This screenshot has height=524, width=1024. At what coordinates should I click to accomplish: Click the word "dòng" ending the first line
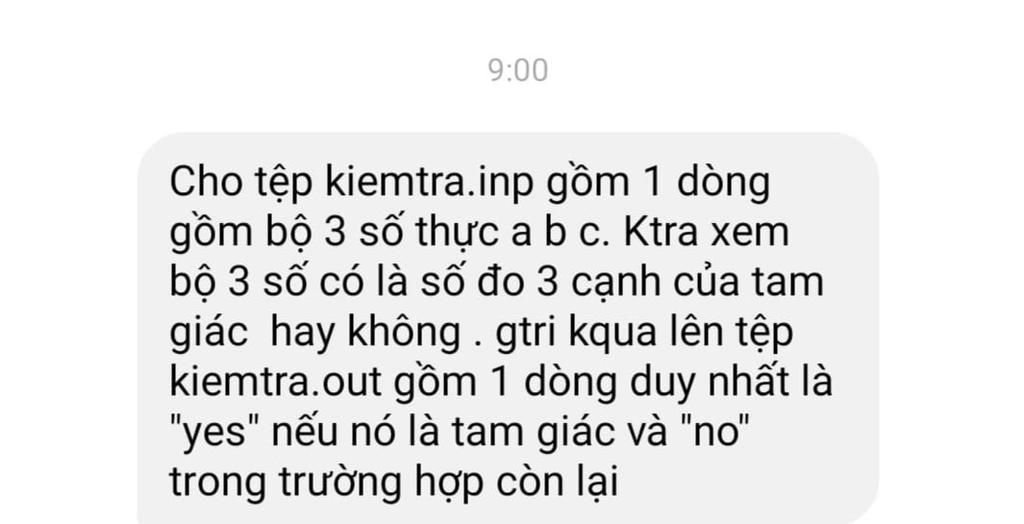(723, 184)
